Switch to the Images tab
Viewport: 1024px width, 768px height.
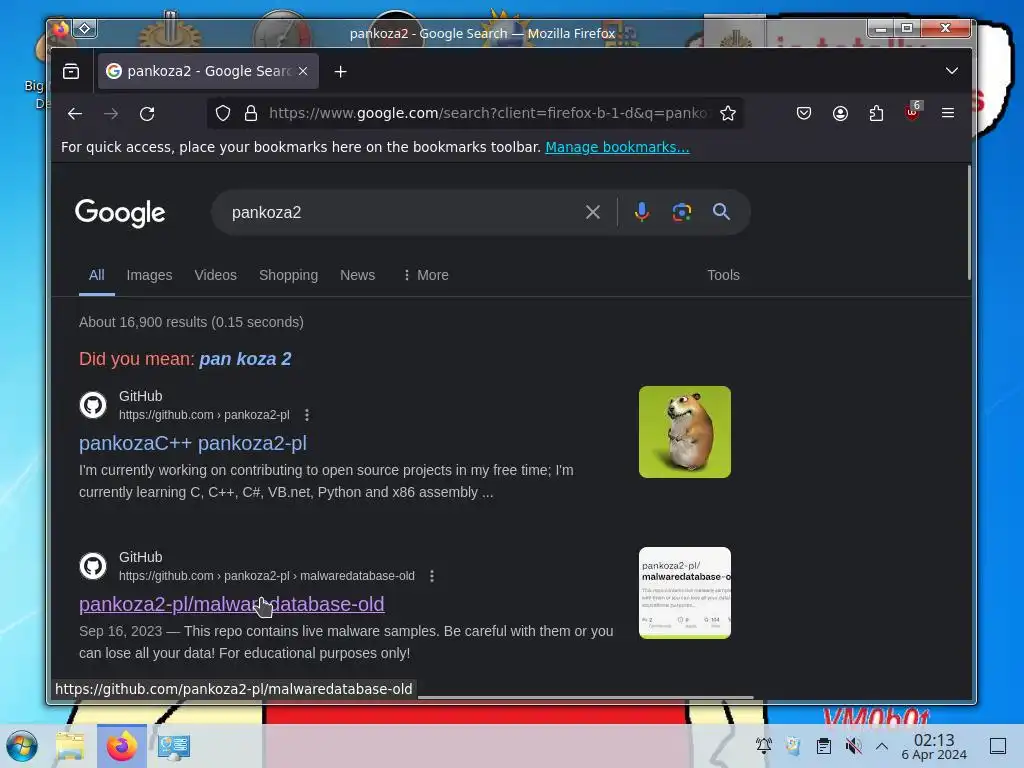pos(150,275)
